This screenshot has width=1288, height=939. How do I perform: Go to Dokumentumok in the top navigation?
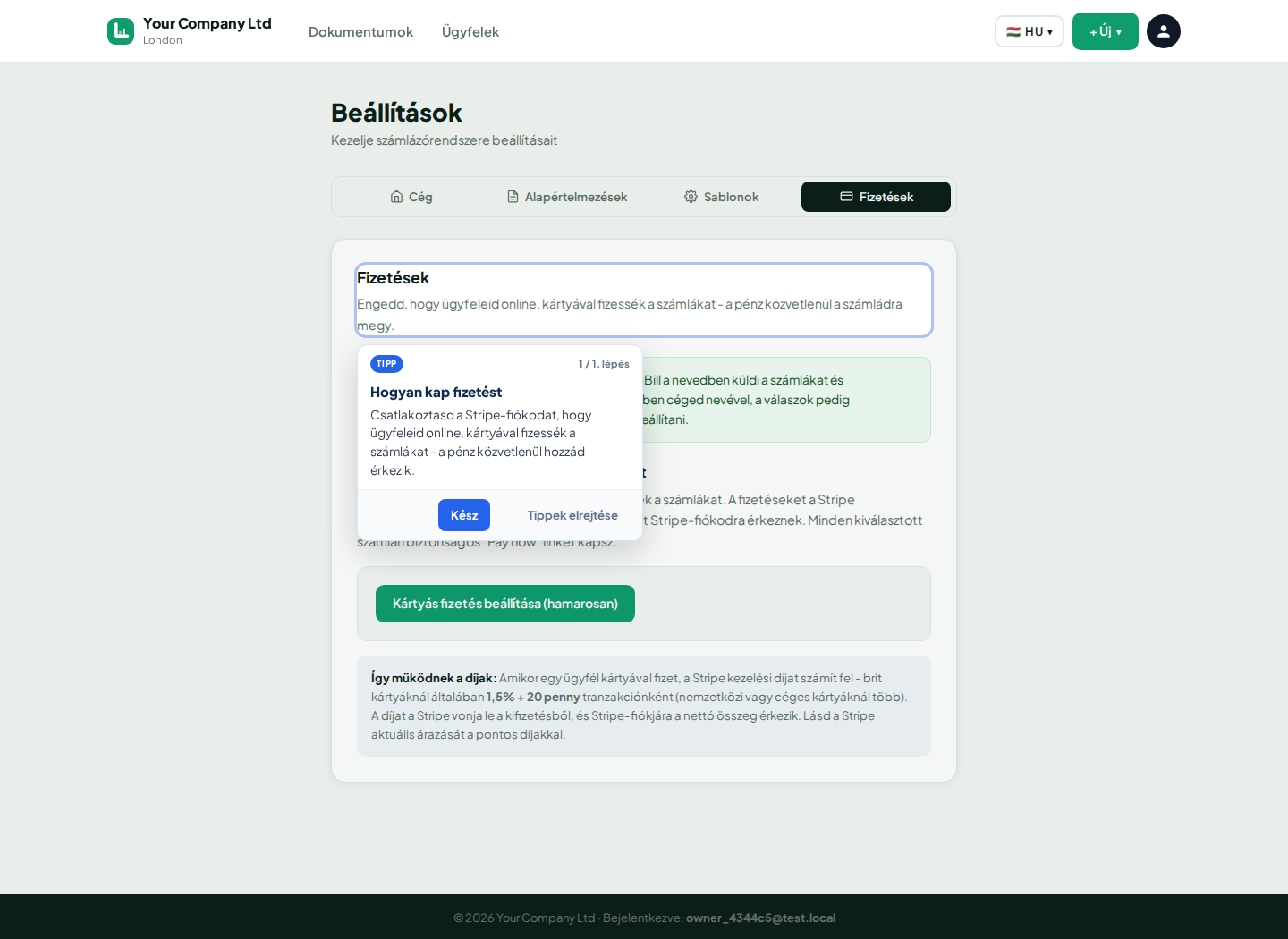pyautogui.click(x=360, y=32)
